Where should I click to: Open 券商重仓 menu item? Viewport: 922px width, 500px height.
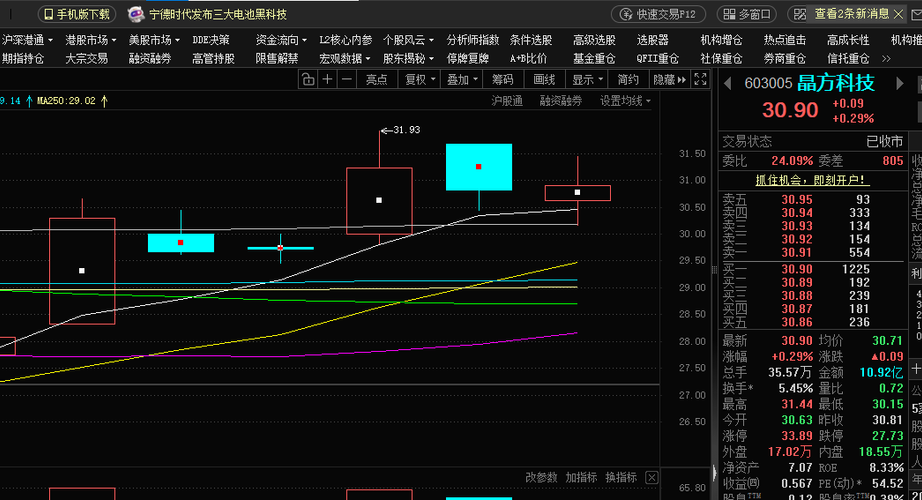coord(785,59)
